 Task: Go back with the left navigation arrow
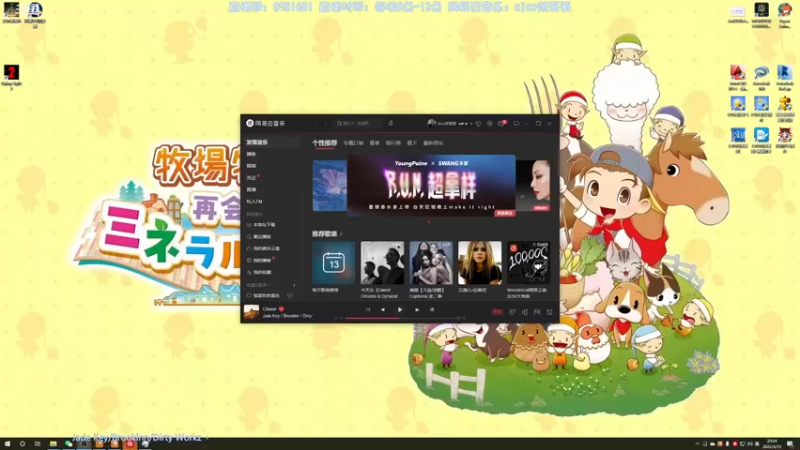coord(316,123)
